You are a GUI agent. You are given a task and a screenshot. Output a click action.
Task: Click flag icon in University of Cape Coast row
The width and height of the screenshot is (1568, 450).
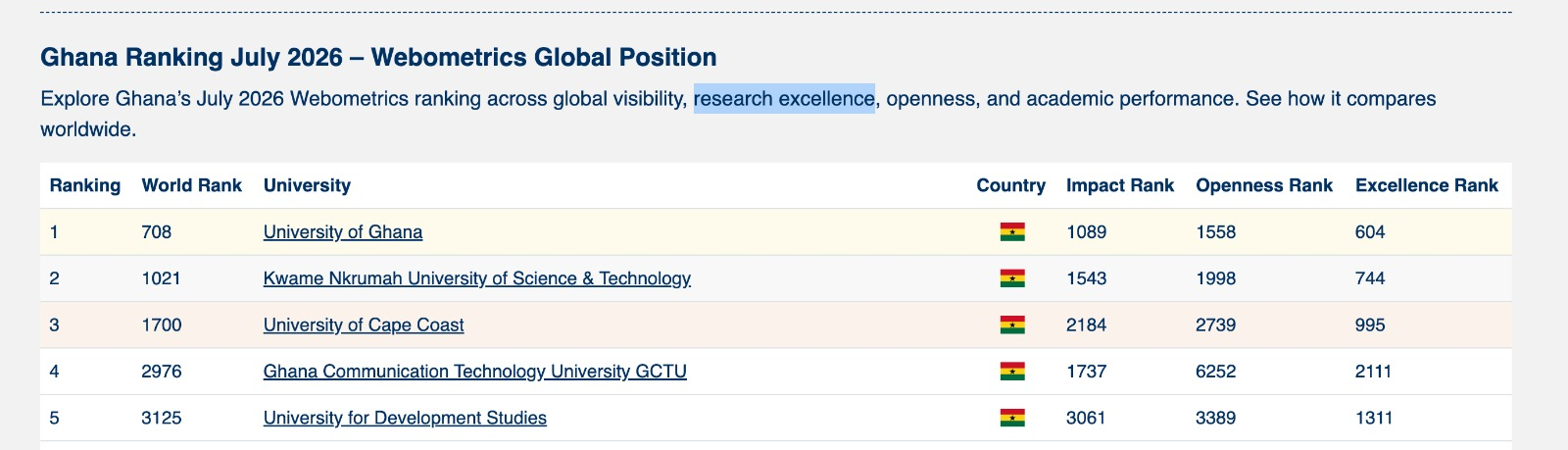click(1012, 325)
